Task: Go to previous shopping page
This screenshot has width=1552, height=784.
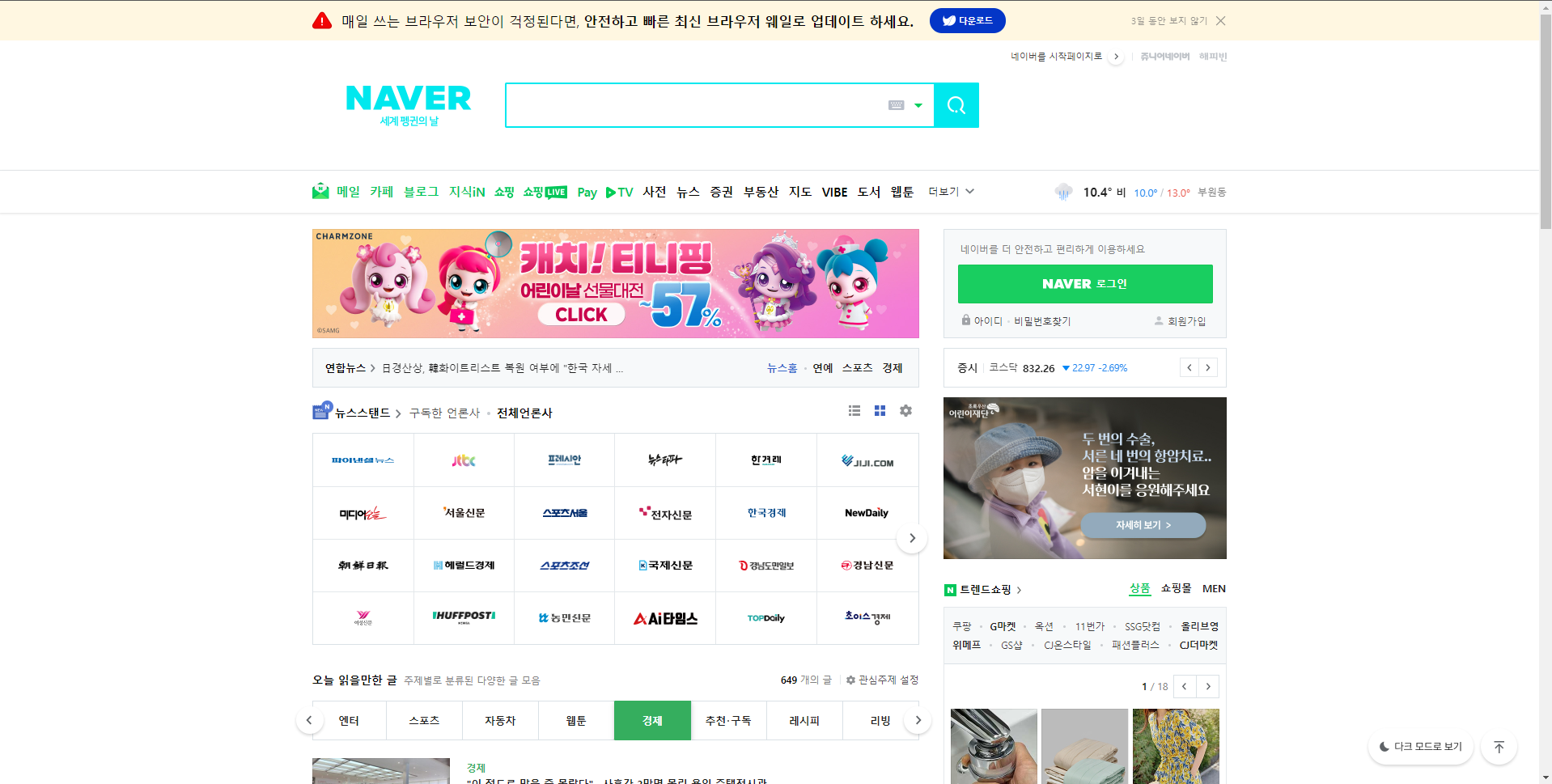Action: (1185, 687)
